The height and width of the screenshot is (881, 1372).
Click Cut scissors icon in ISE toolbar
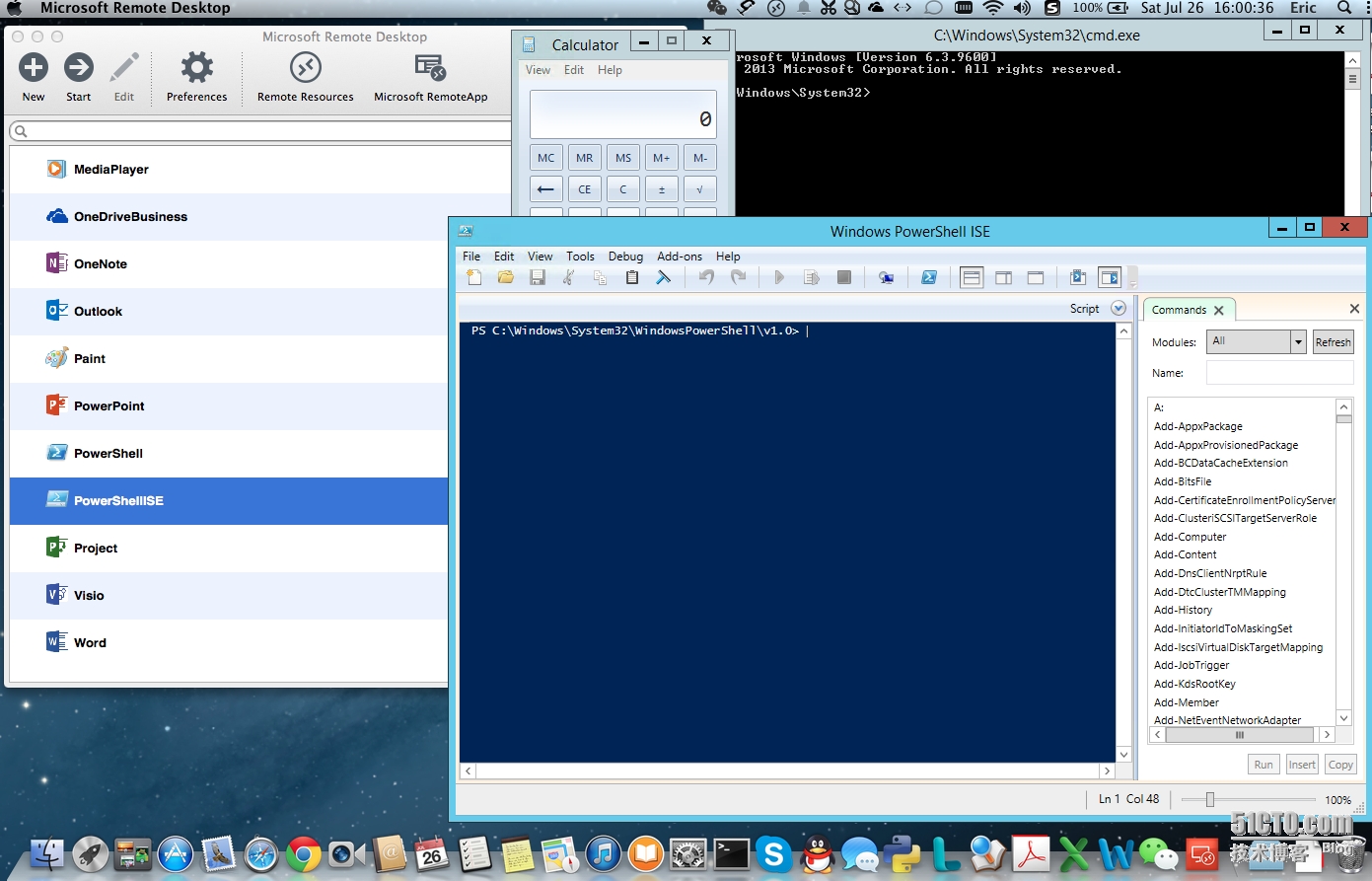pyautogui.click(x=569, y=278)
